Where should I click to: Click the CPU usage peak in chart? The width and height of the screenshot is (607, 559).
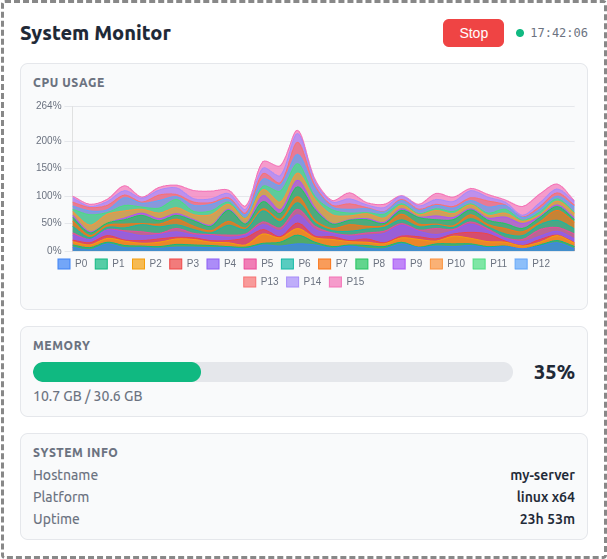297,132
